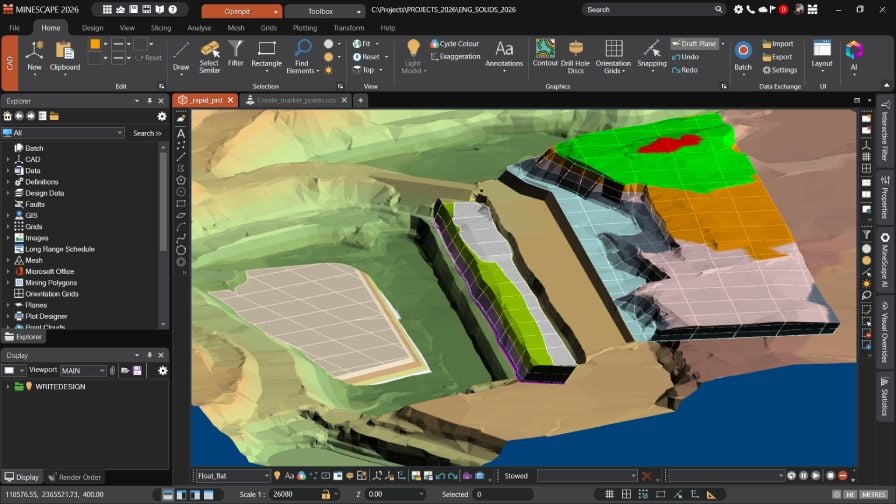
Task: Click the Display panel settings gear
Action: (163, 371)
